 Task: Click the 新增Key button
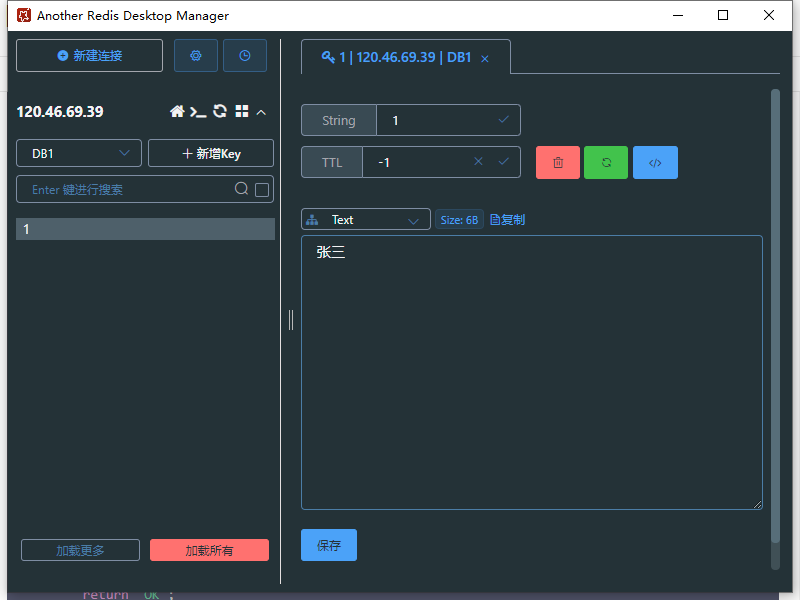pos(211,153)
